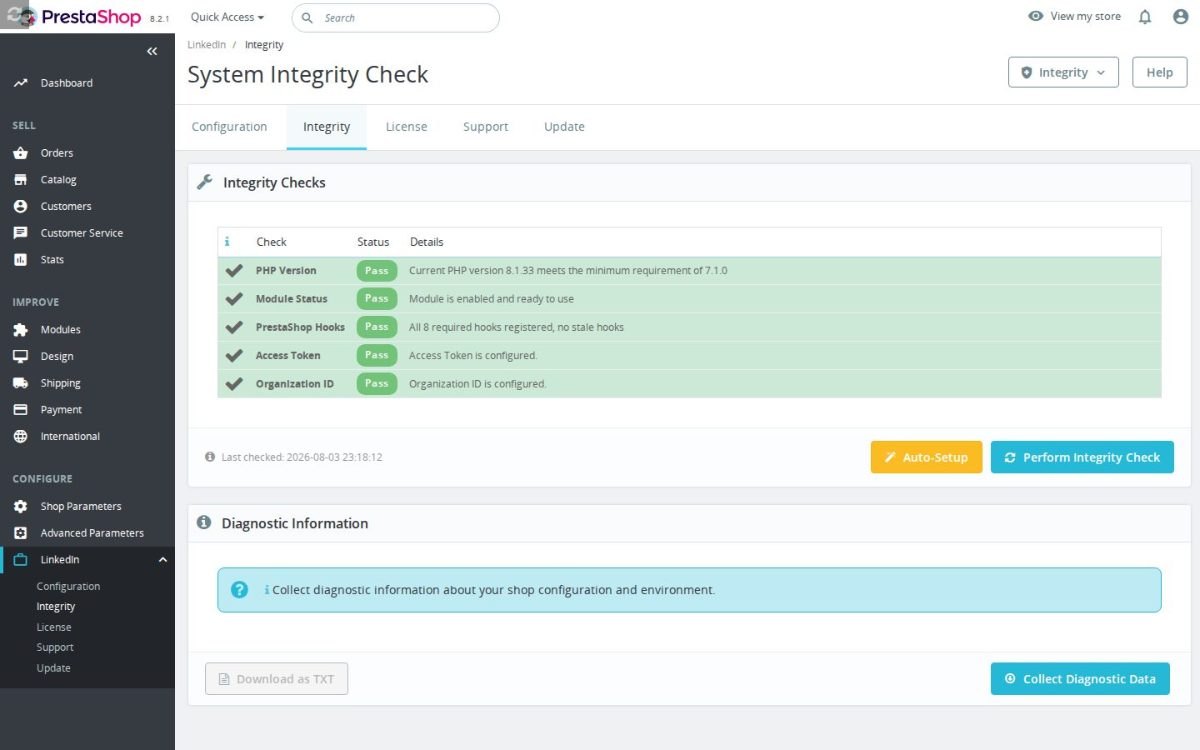This screenshot has width=1200, height=750.
Task: Click the Shop Parameters gear icon
Action: tap(20, 506)
